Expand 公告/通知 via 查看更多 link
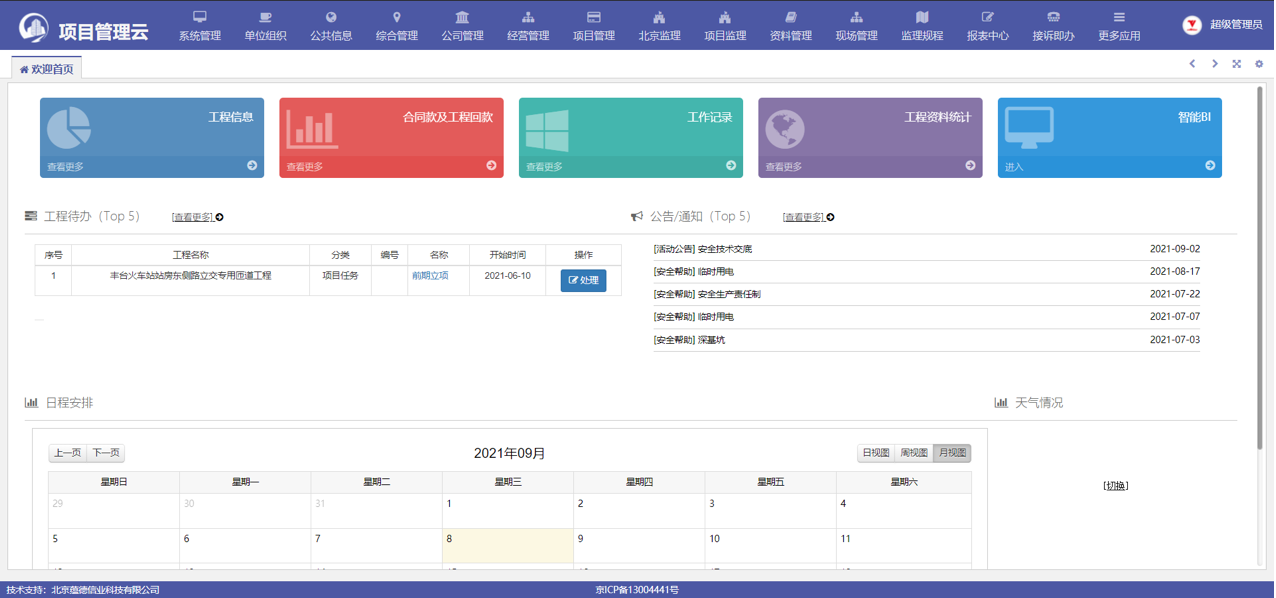The width and height of the screenshot is (1276, 598). [x=804, y=217]
